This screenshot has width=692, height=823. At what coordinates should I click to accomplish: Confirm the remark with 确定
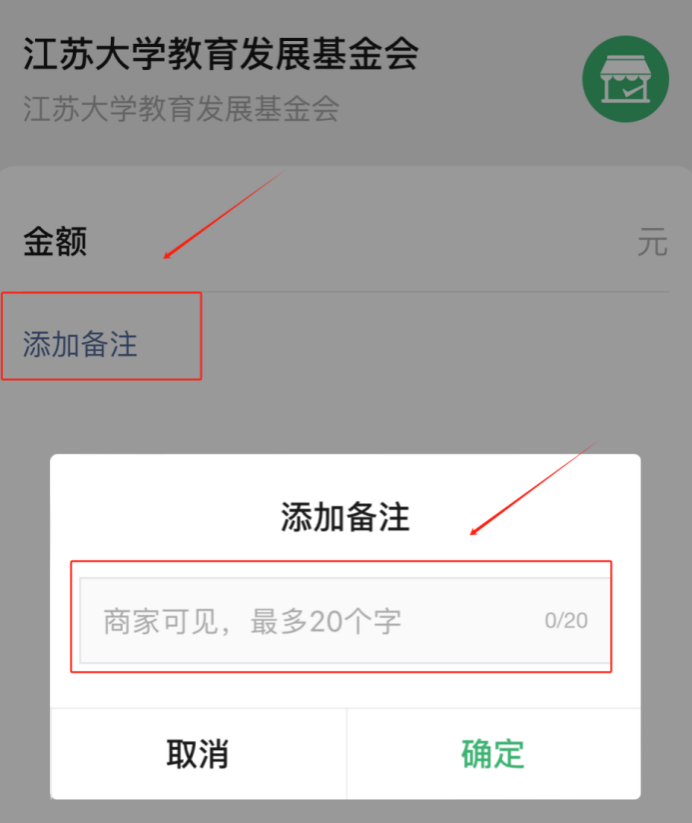click(x=493, y=754)
